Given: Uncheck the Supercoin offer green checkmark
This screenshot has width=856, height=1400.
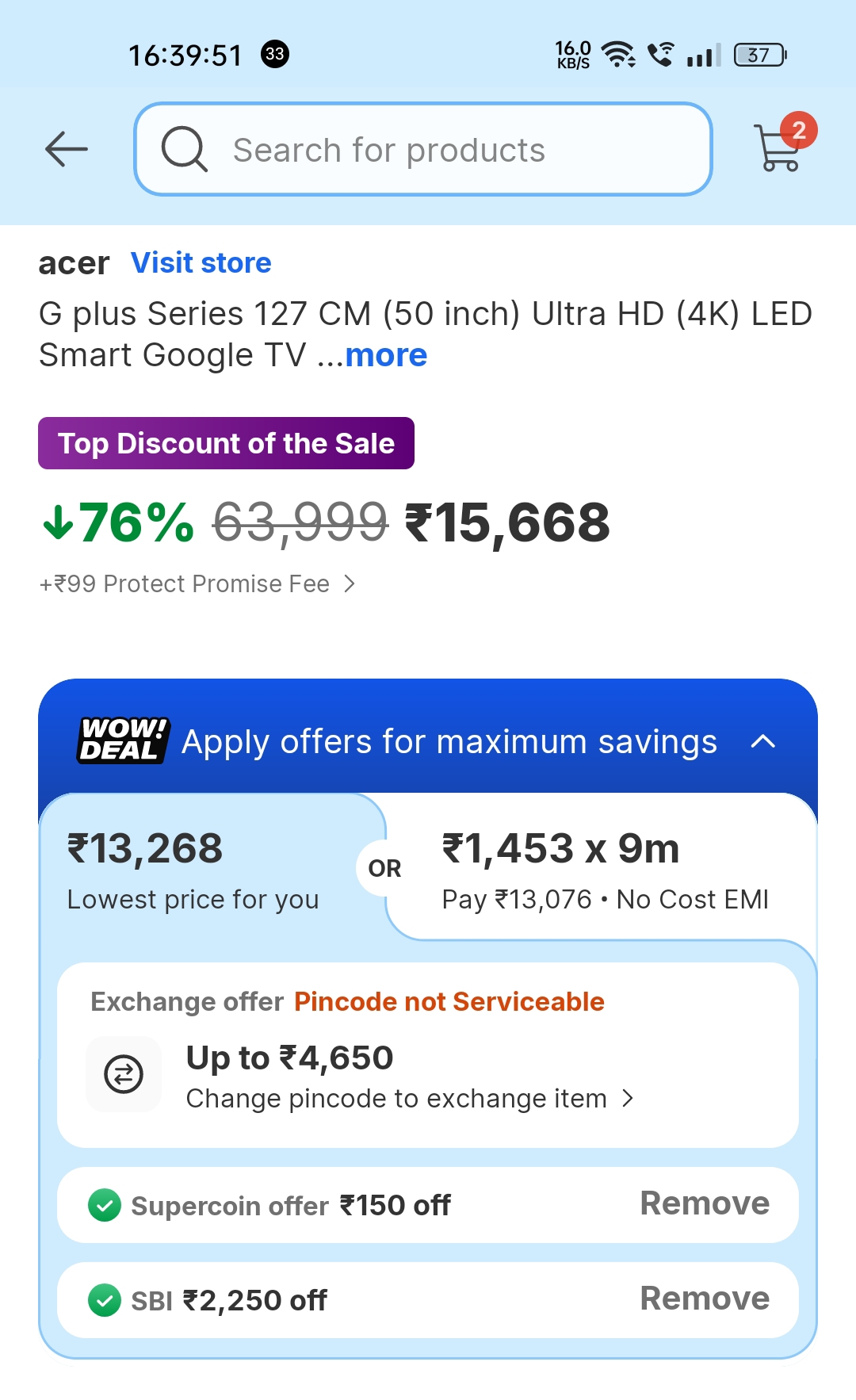Looking at the screenshot, I should tap(104, 1206).
